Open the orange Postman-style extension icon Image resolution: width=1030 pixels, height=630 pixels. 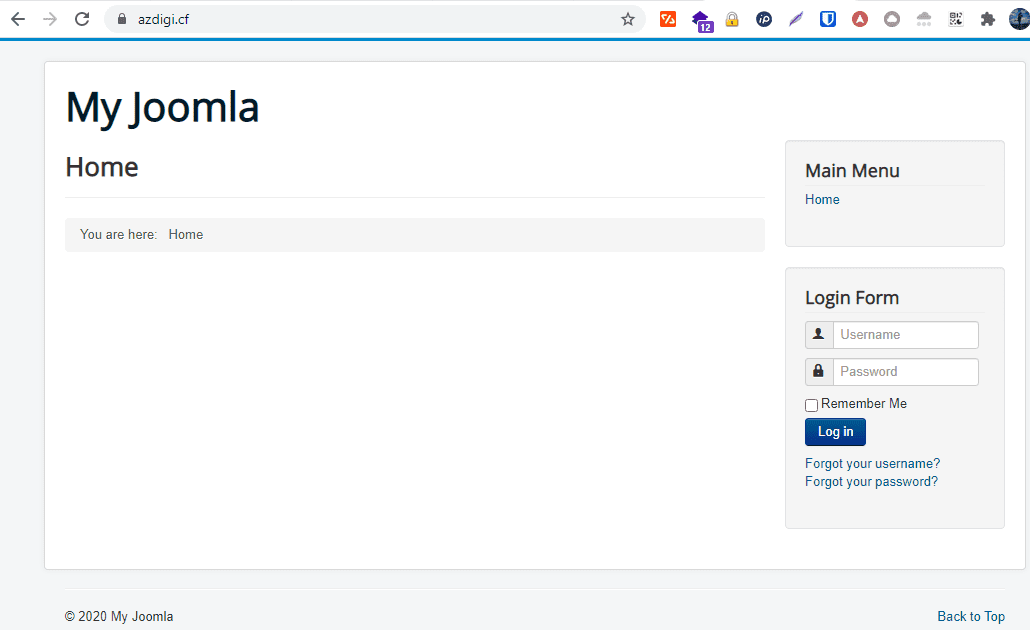668,19
